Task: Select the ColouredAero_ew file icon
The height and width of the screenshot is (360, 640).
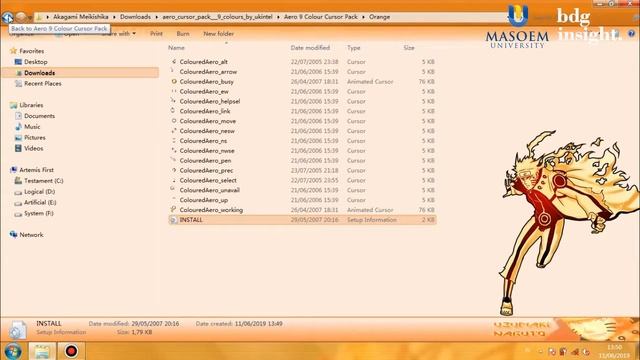Action: (x=173, y=91)
